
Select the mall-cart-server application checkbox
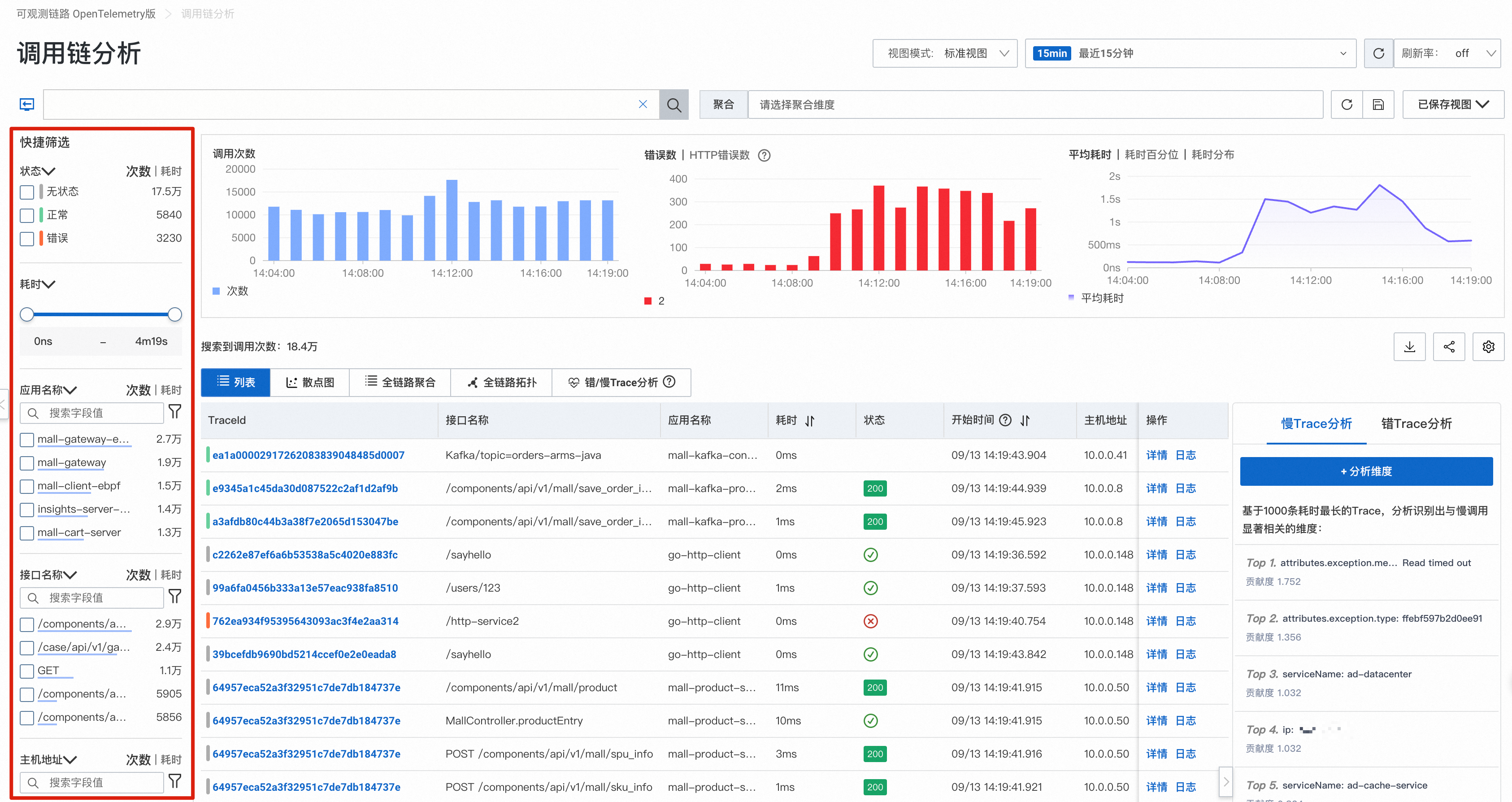26,533
